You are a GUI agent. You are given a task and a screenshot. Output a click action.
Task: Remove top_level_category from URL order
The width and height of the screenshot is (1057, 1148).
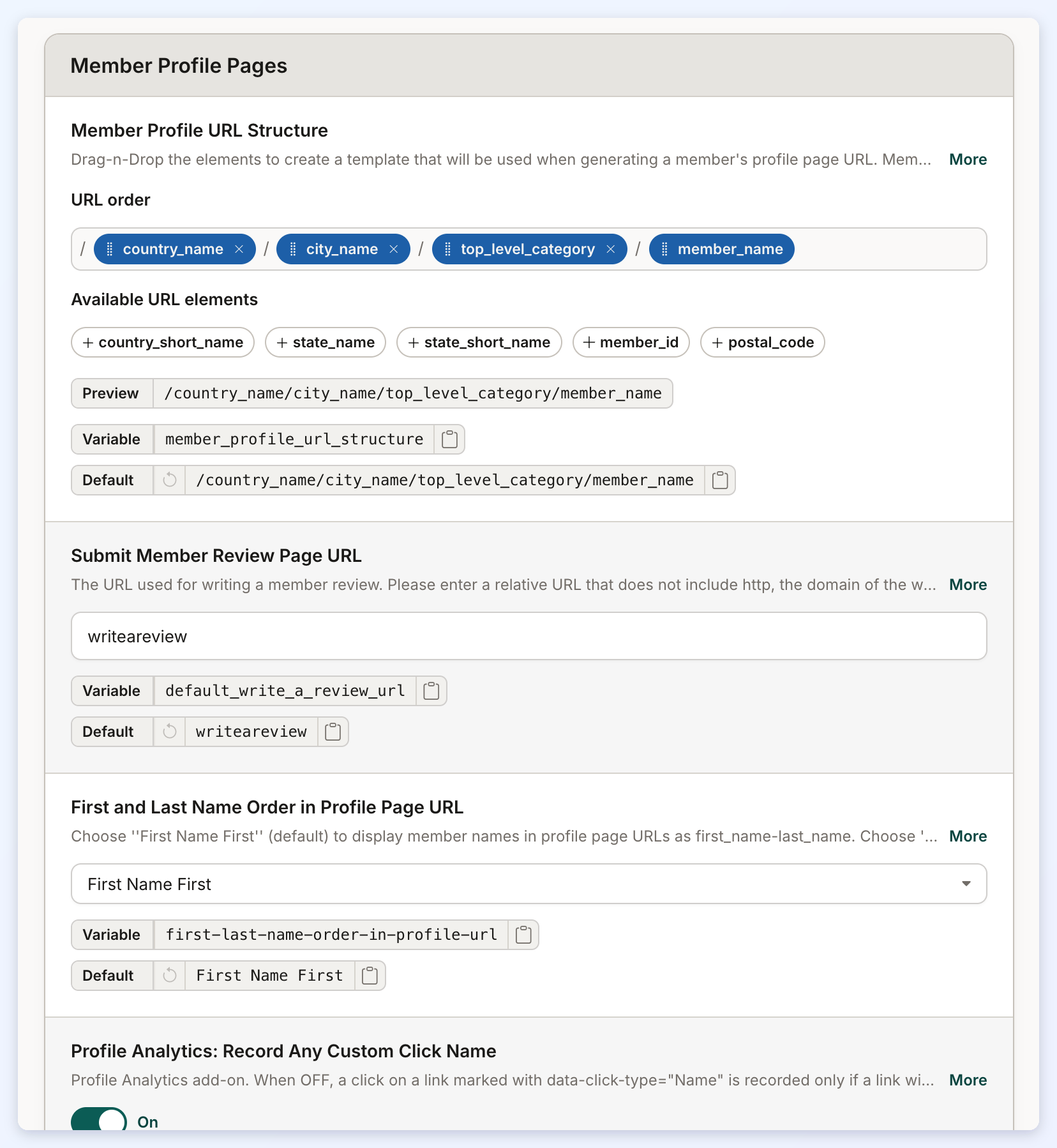click(x=611, y=249)
